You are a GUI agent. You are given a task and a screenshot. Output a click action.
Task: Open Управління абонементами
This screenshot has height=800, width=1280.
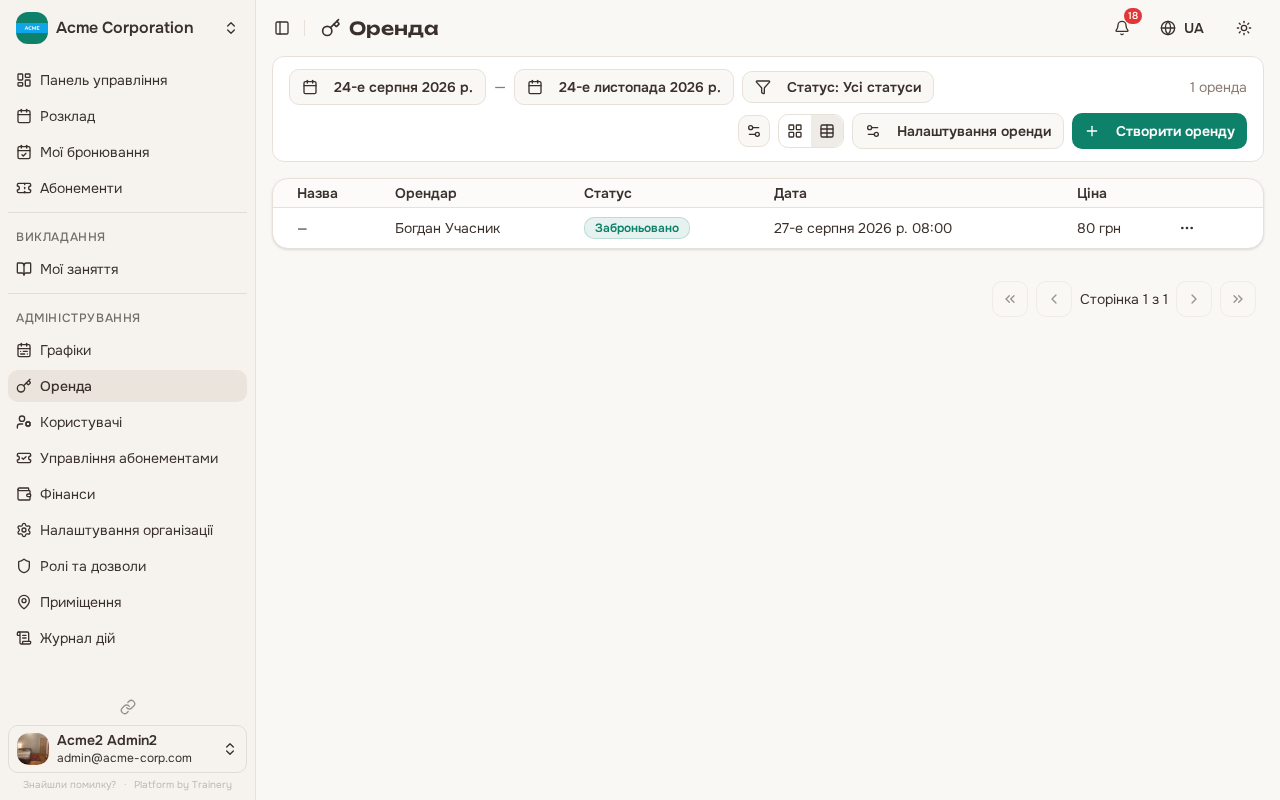[x=127, y=458]
